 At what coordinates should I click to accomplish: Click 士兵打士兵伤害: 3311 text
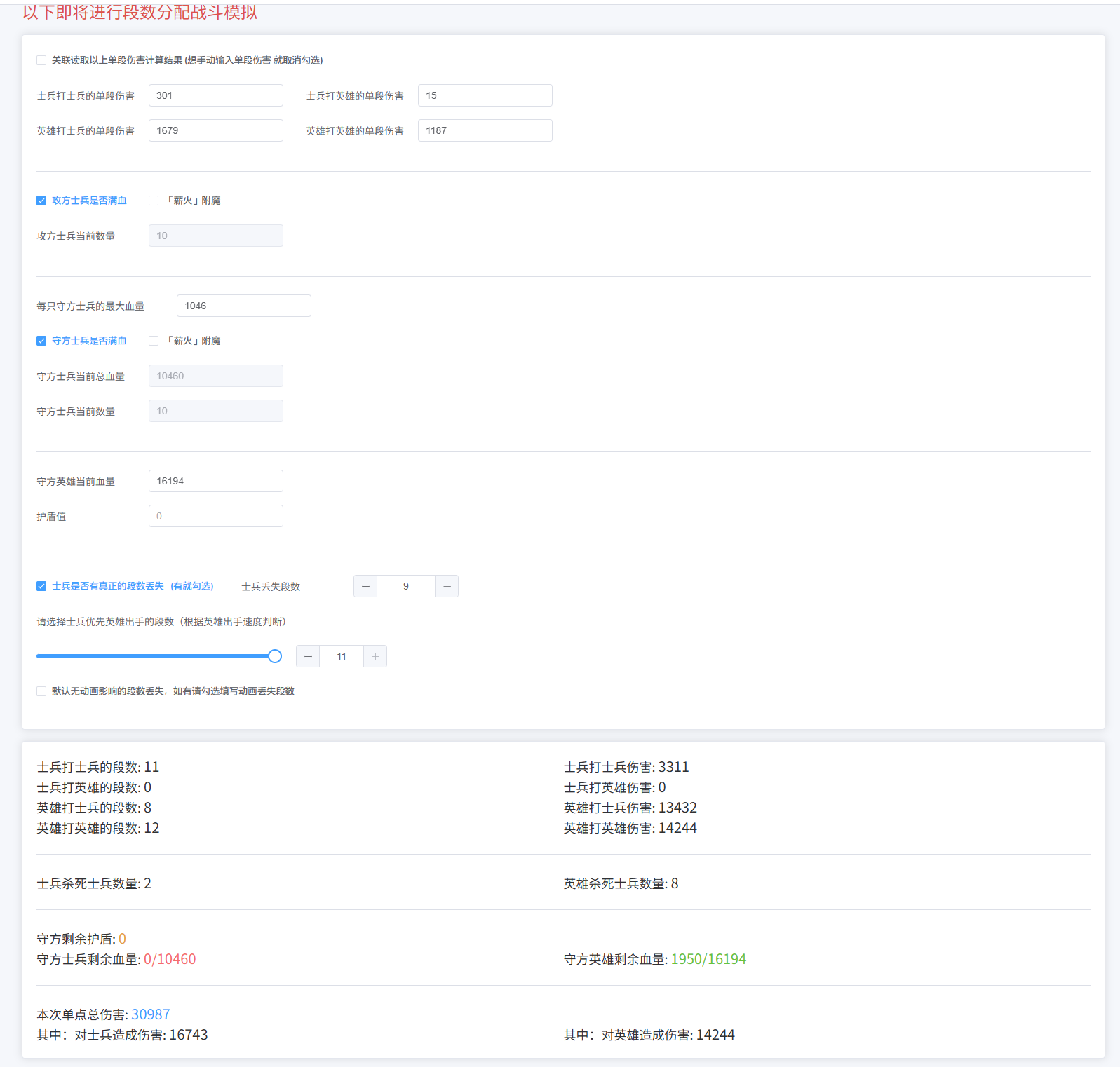point(626,767)
